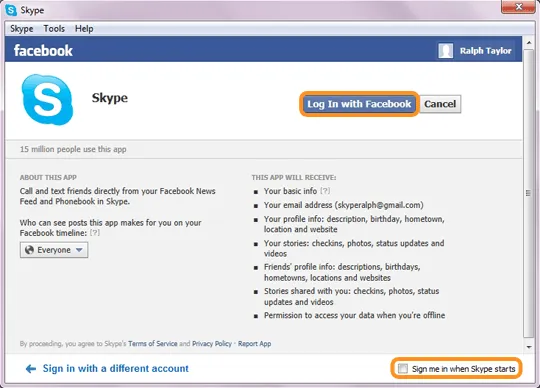The height and width of the screenshot is (388, 540).
Task: Tick Sign me in when Skype starts
Action: [403, 368]
